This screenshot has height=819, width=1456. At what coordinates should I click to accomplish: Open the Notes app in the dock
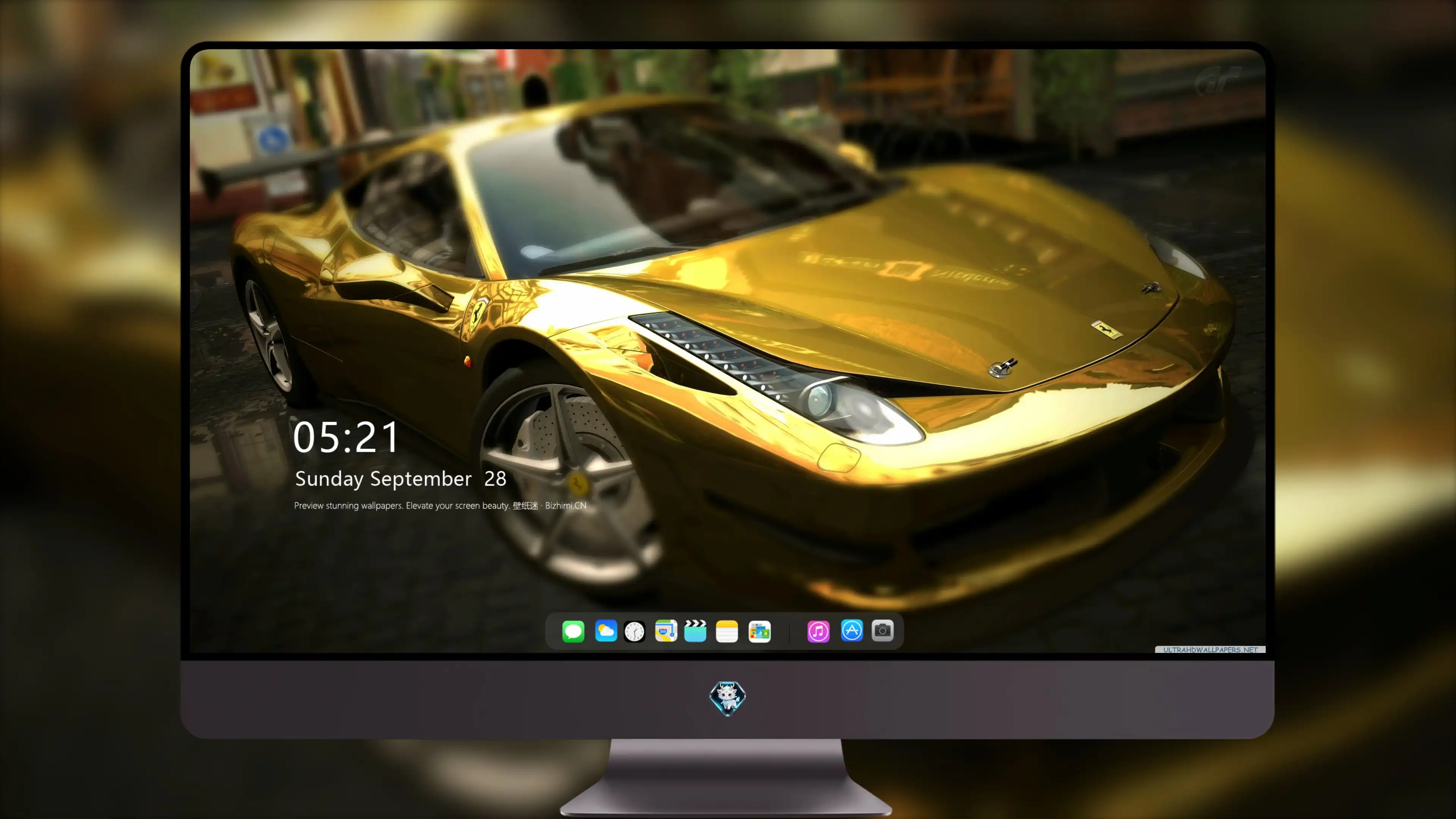coord(727,631)
